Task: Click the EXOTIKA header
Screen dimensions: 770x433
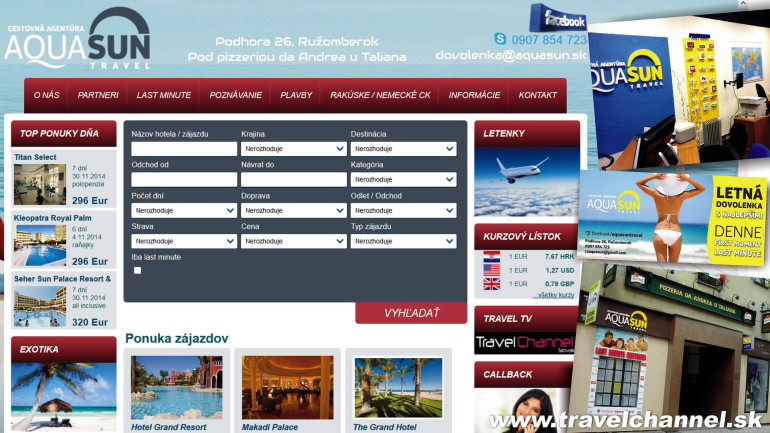Action: (64, 350)
